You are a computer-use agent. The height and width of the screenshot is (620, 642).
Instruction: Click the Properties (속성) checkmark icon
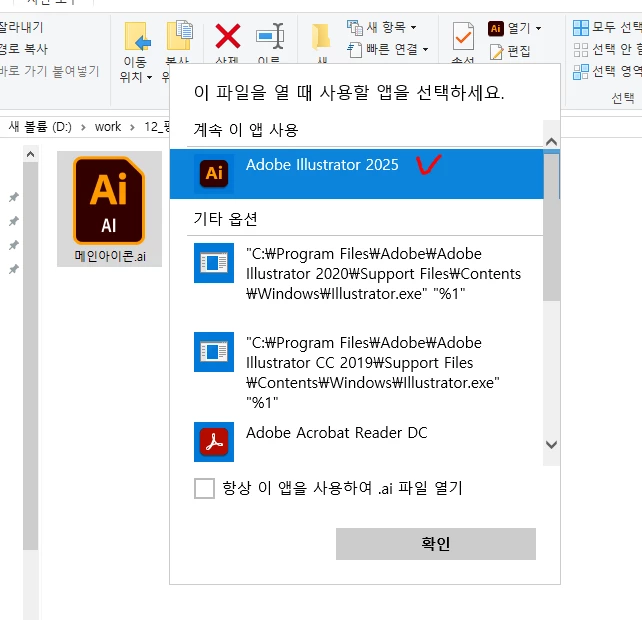coord(463,37)
